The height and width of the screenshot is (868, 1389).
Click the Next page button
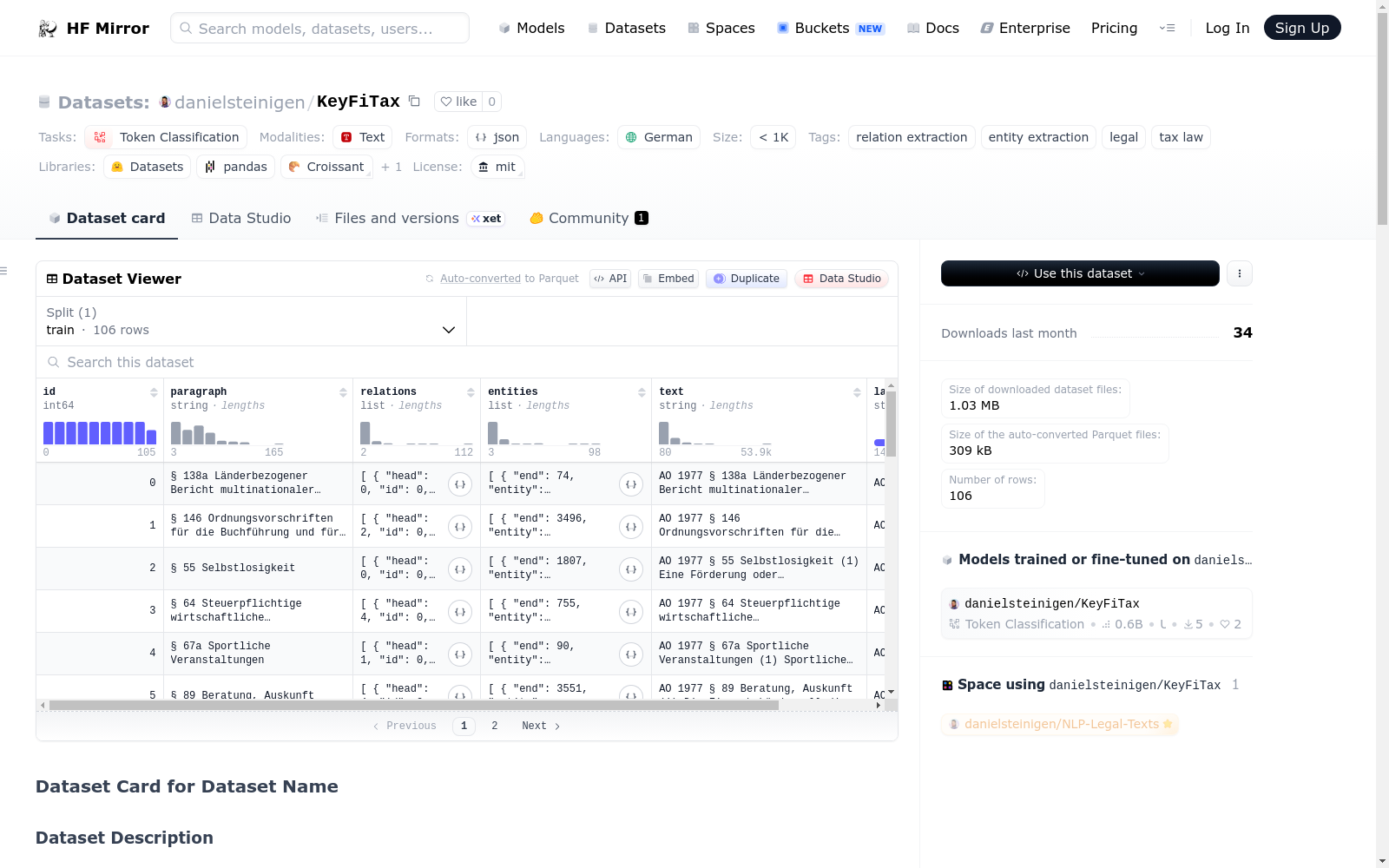(x=541, y=726)
